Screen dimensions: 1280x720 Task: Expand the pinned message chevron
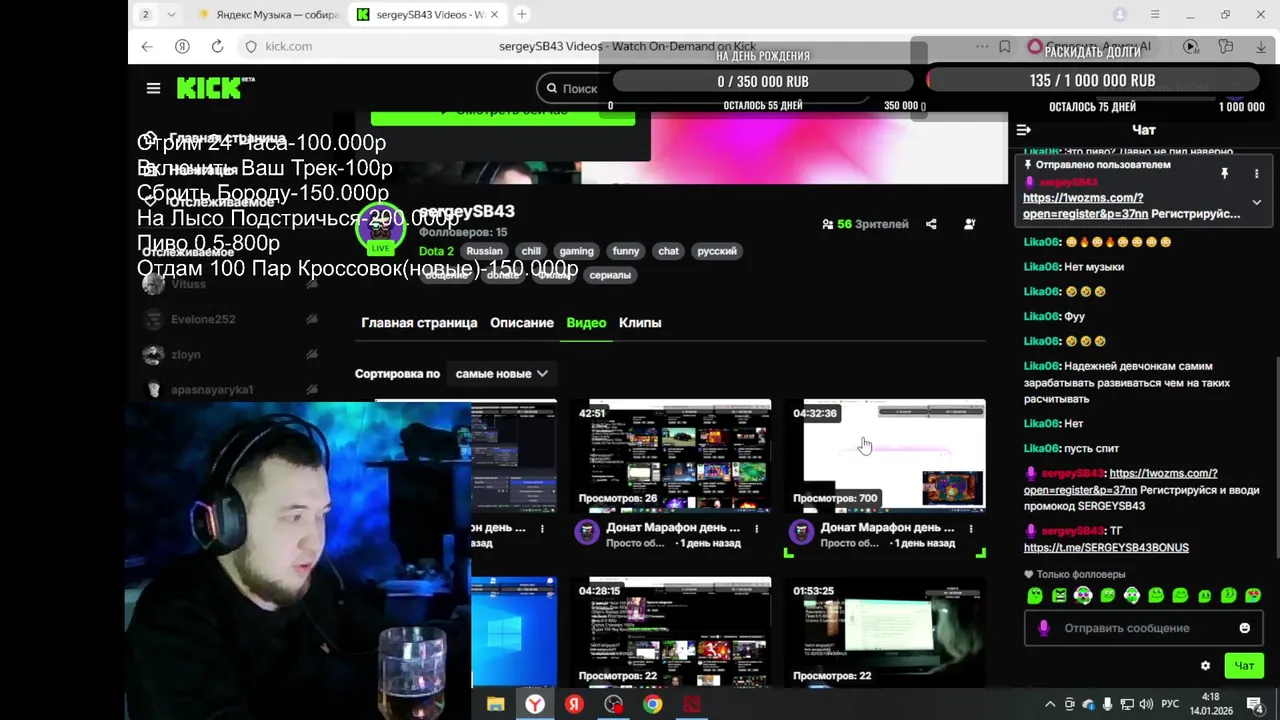coord(1257,202)
